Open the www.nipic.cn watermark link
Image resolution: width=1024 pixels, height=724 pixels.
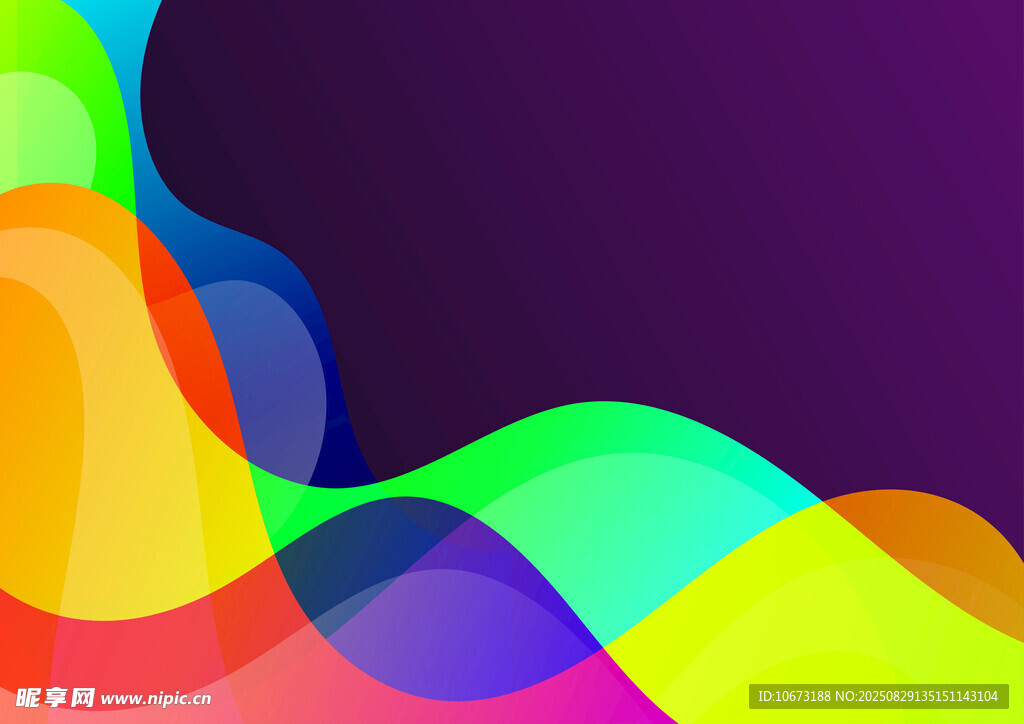click(156, 698)
